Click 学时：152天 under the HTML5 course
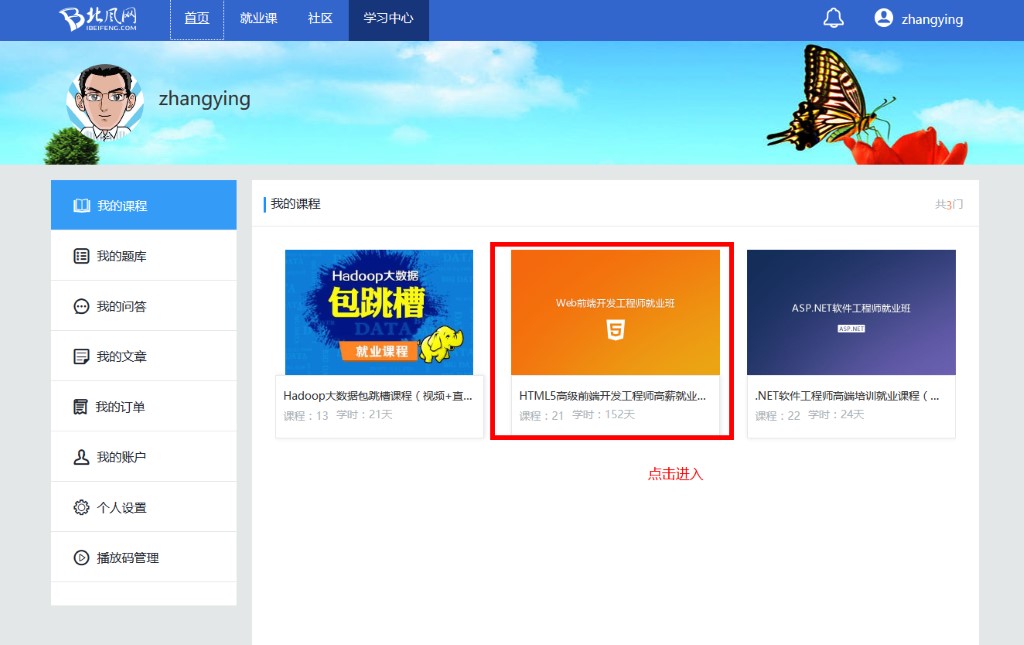 tap(603, 415)
